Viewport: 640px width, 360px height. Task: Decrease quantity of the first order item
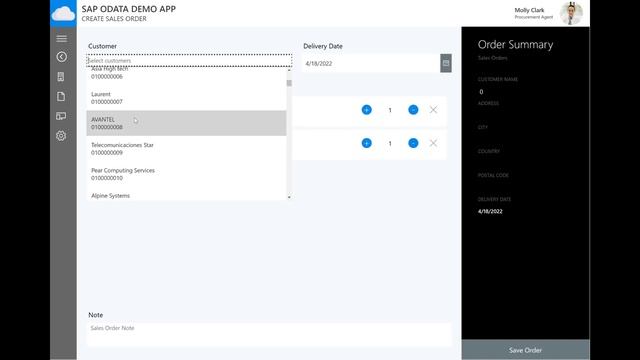pos(413,110)
